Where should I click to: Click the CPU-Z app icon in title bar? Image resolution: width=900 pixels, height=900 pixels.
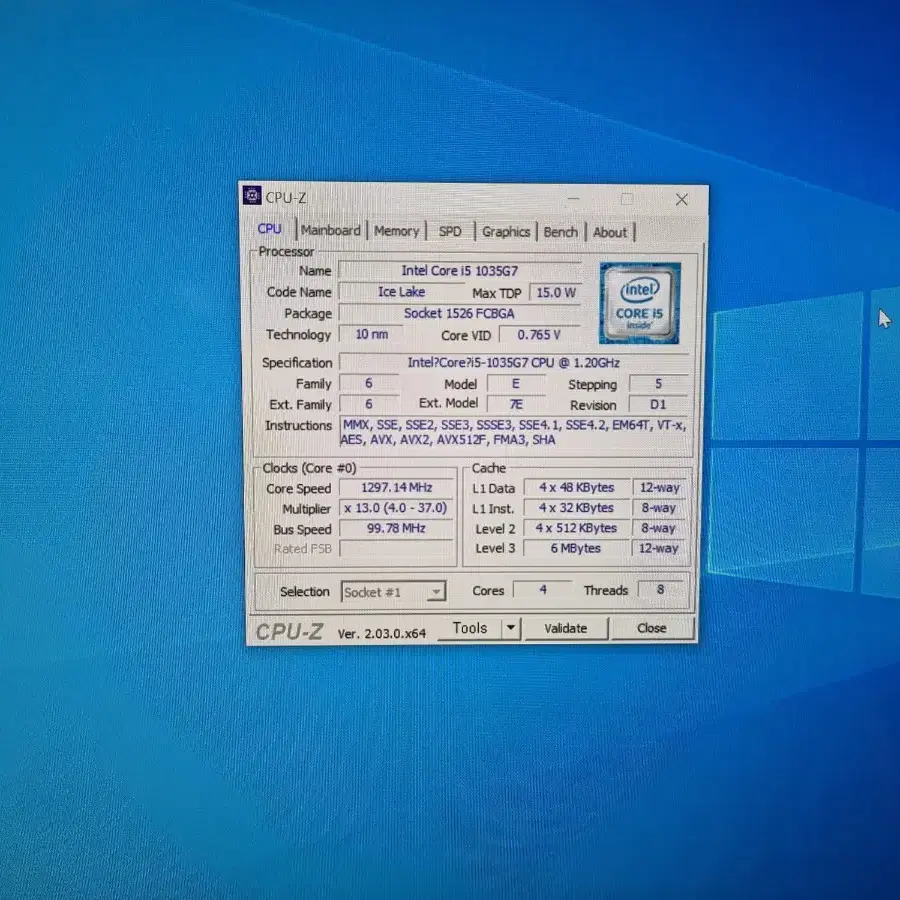[x=252, y=196]
